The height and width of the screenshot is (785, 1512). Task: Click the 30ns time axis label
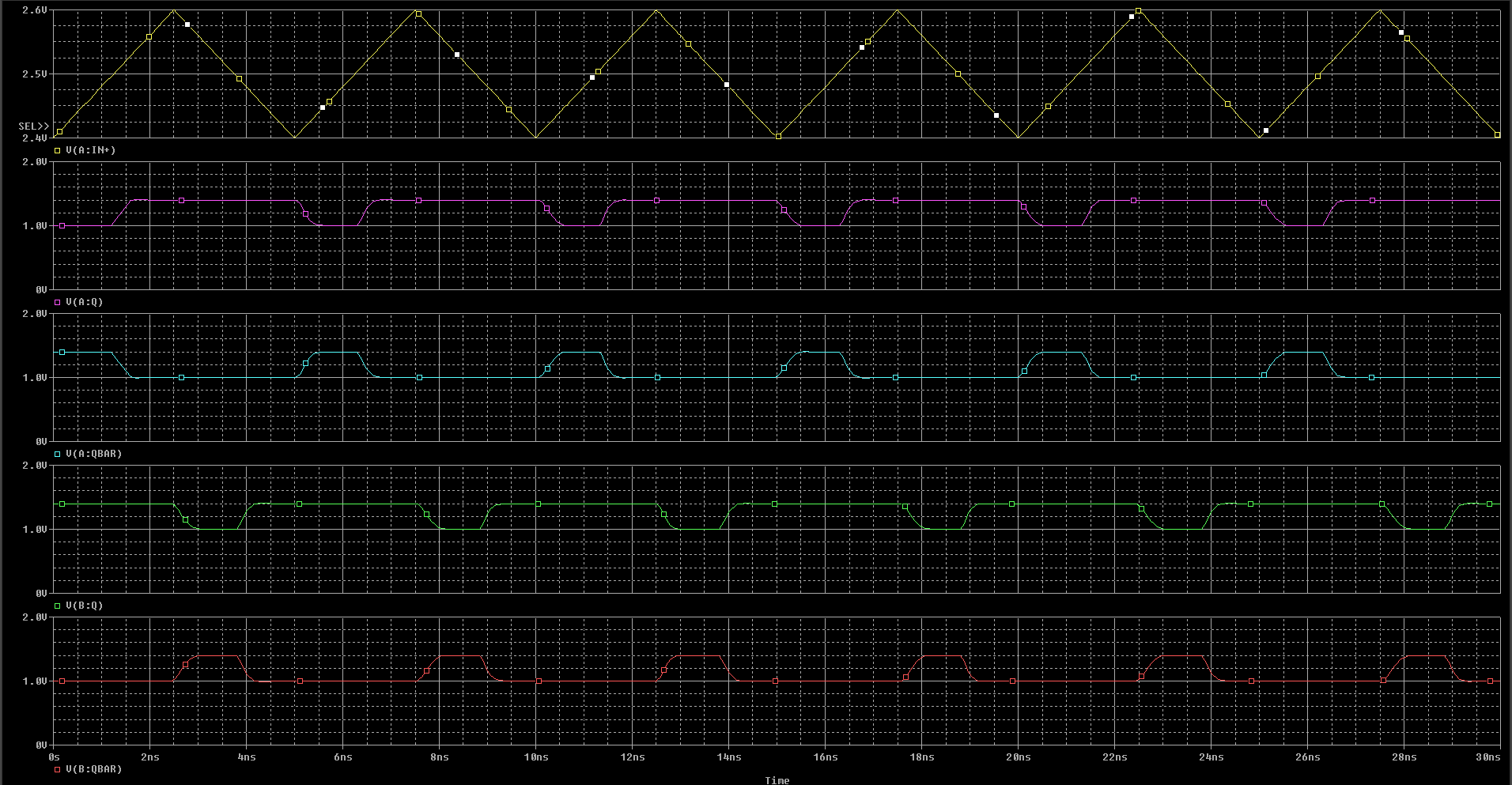click(x=1488, y=757)
